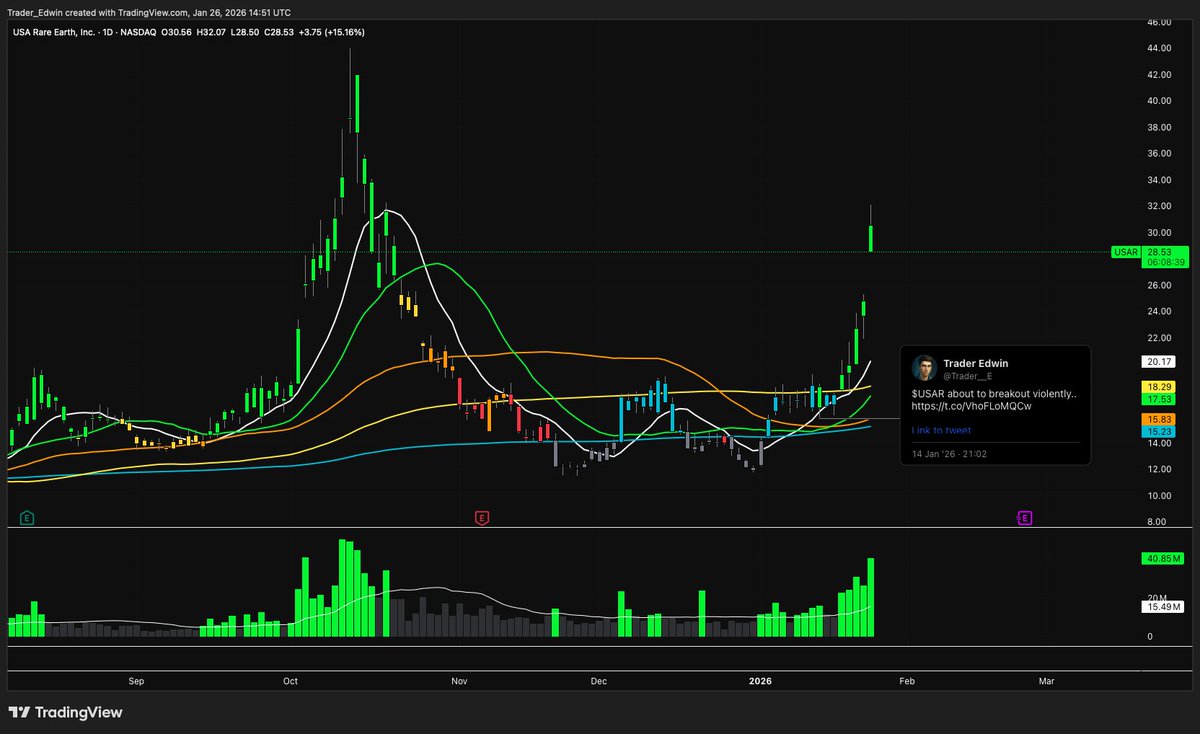The height and width of the screenshot is (734, 1200).
Task: Click the 'Feb' label on time axis
Action: pyautogui.click(x=907, y=681)
